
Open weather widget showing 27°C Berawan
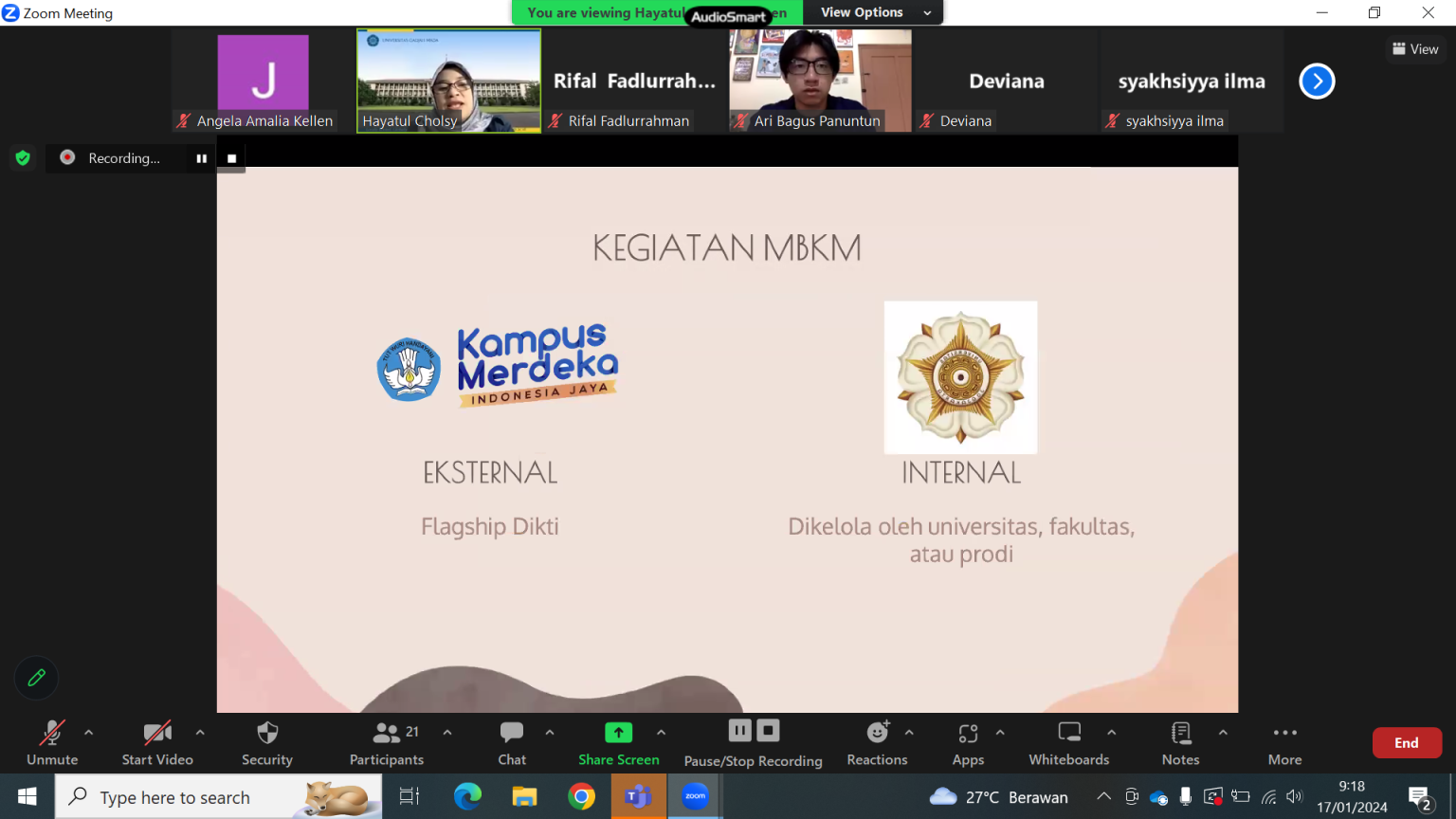point(998,797)
